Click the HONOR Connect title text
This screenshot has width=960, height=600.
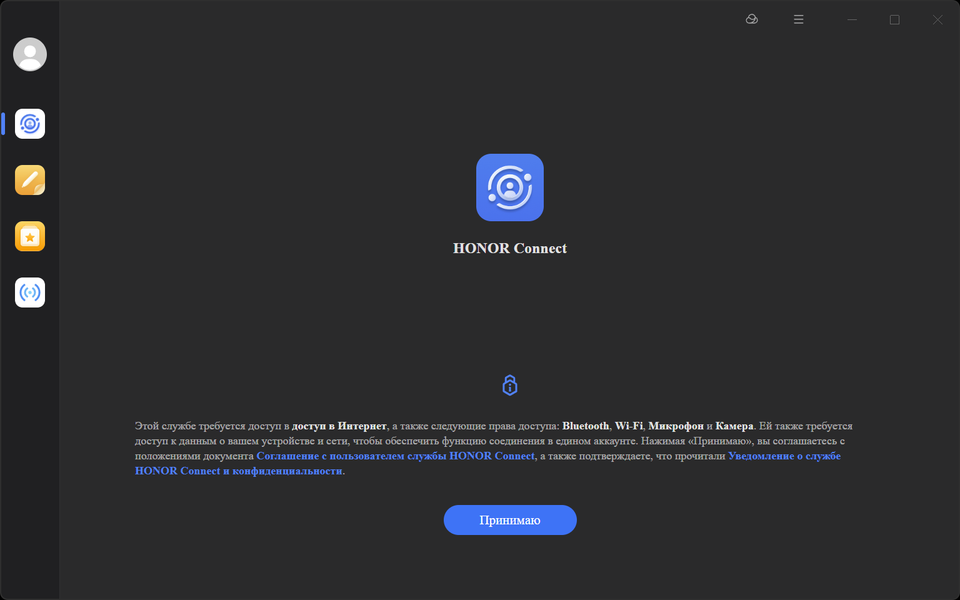pyautogui.click(x=510, y=248)
